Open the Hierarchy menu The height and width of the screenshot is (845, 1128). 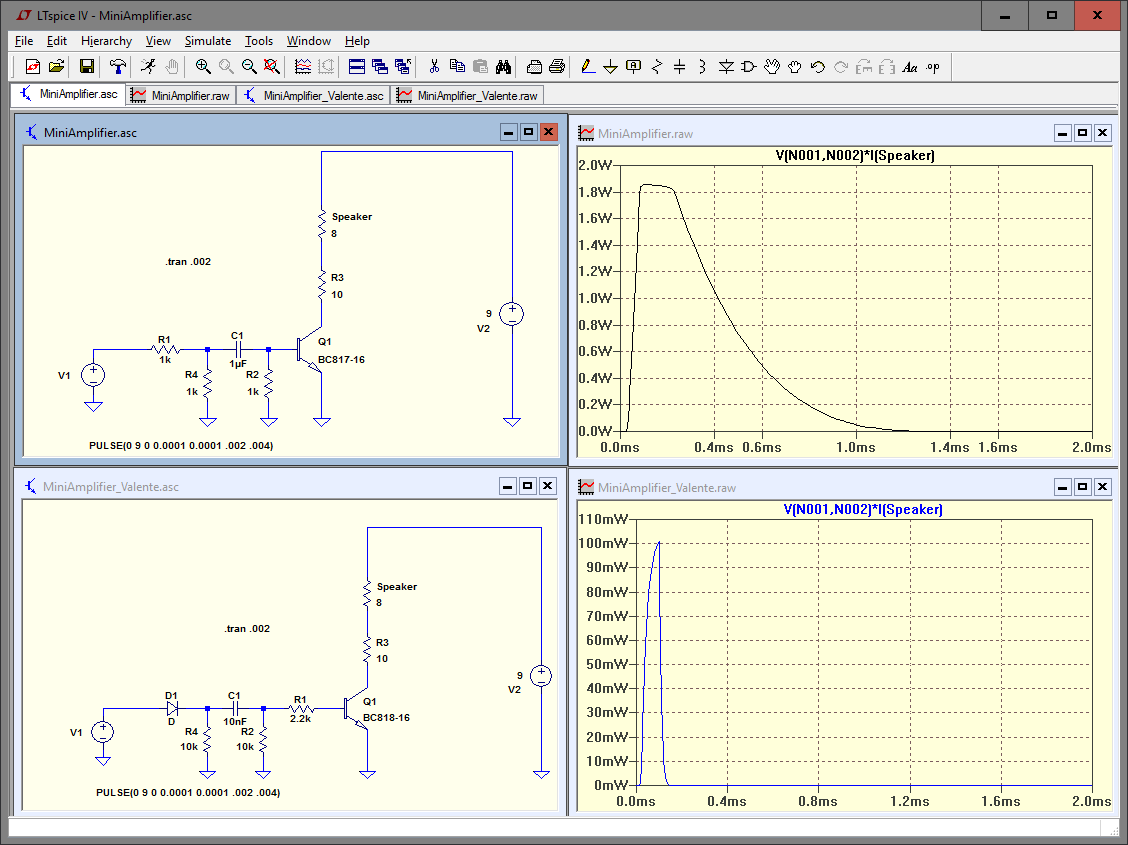click(x=106, y=41)
